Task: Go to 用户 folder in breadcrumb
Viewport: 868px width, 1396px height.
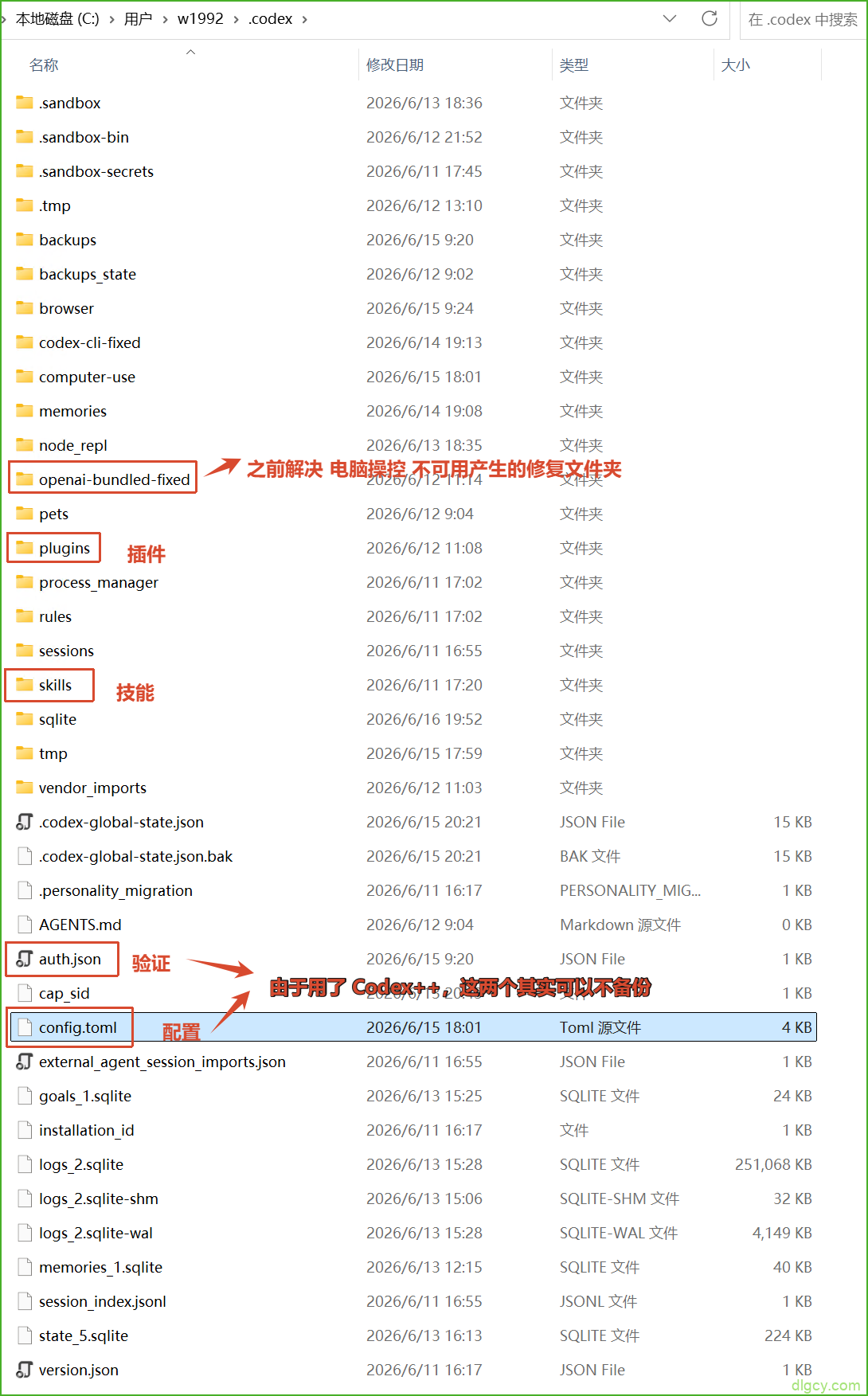Action: (x=138, y=19)
